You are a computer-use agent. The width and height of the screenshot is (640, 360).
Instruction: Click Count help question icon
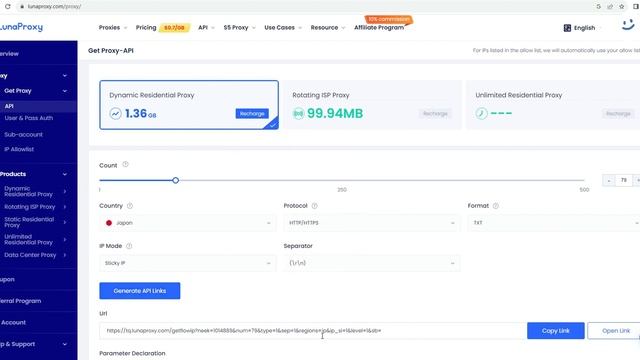[126, 164]
